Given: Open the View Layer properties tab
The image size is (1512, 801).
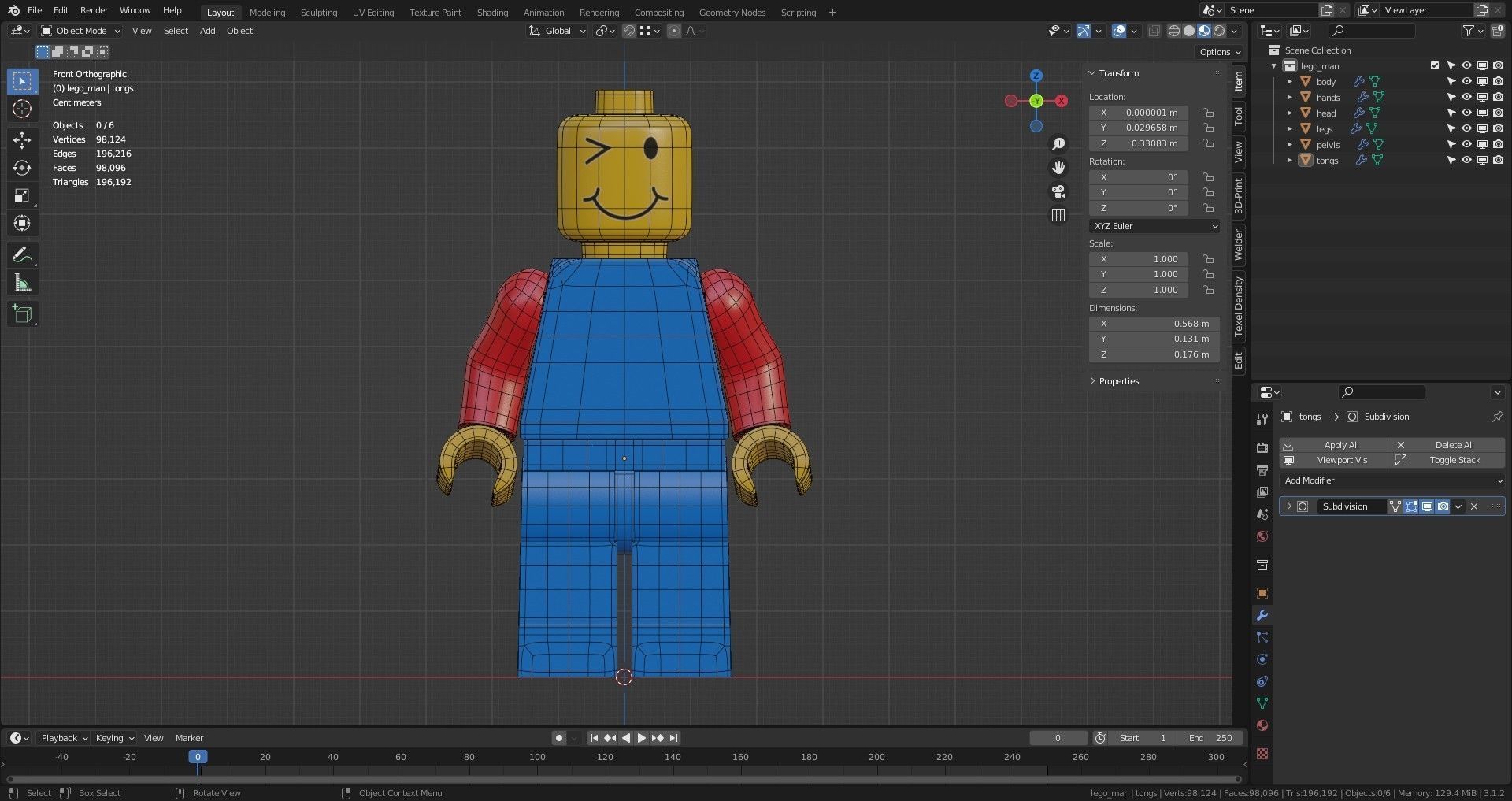Looking at the screenshot, I should (x=1262, y=492).
